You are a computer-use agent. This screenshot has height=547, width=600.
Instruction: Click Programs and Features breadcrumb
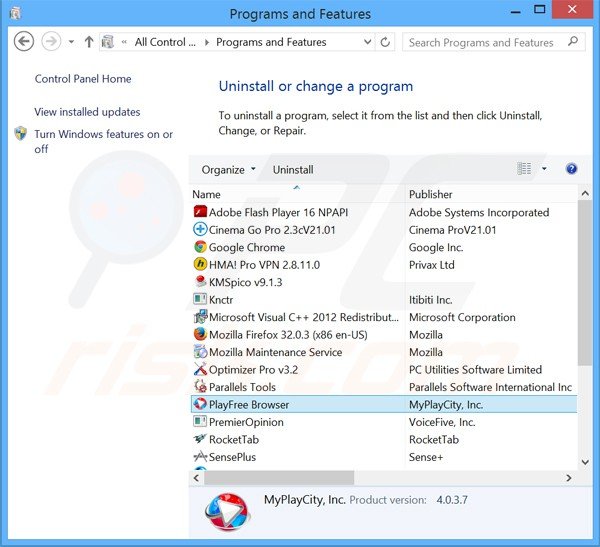click(271, 42)
